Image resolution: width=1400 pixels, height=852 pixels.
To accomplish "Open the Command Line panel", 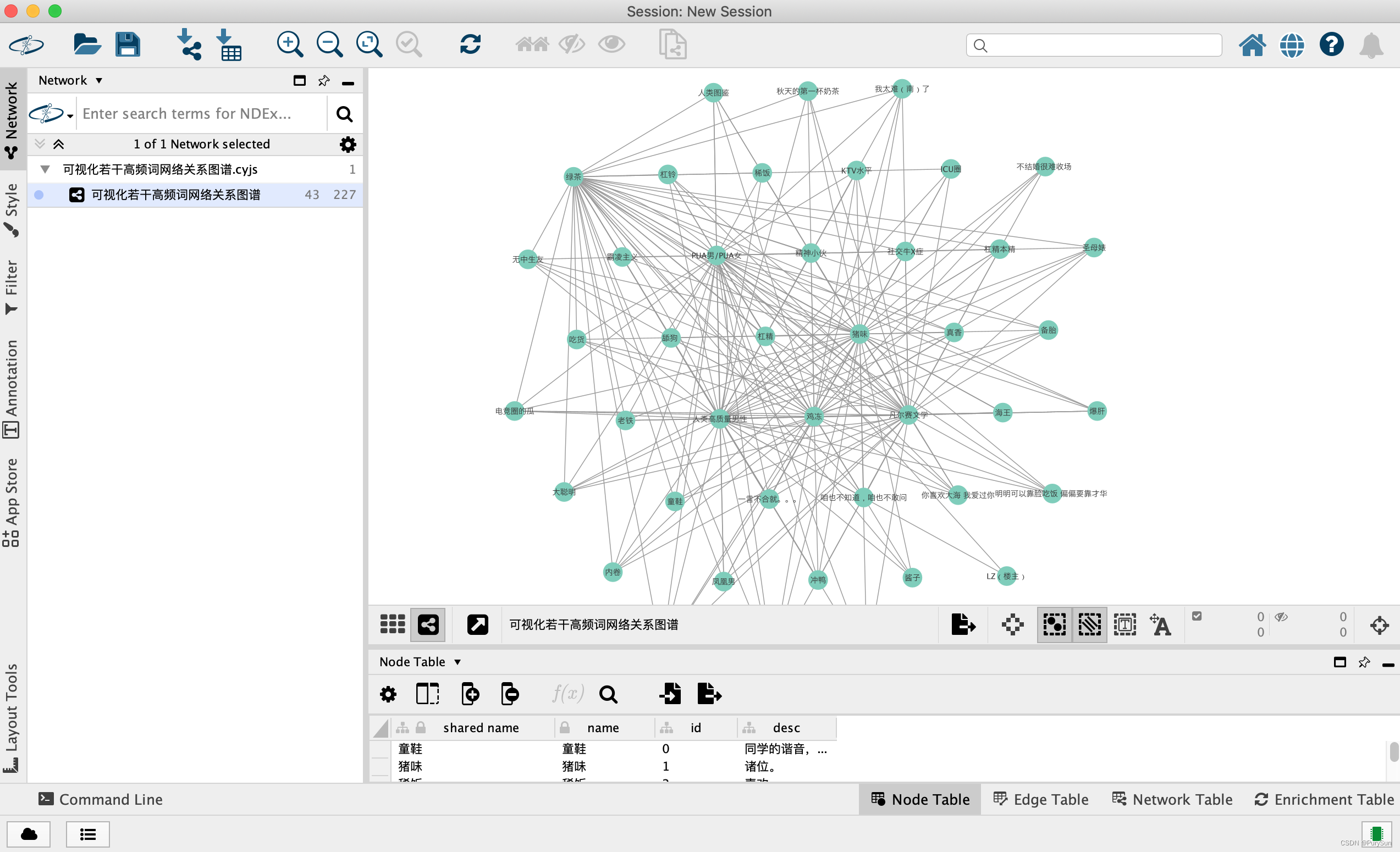I will click(101, 800).
